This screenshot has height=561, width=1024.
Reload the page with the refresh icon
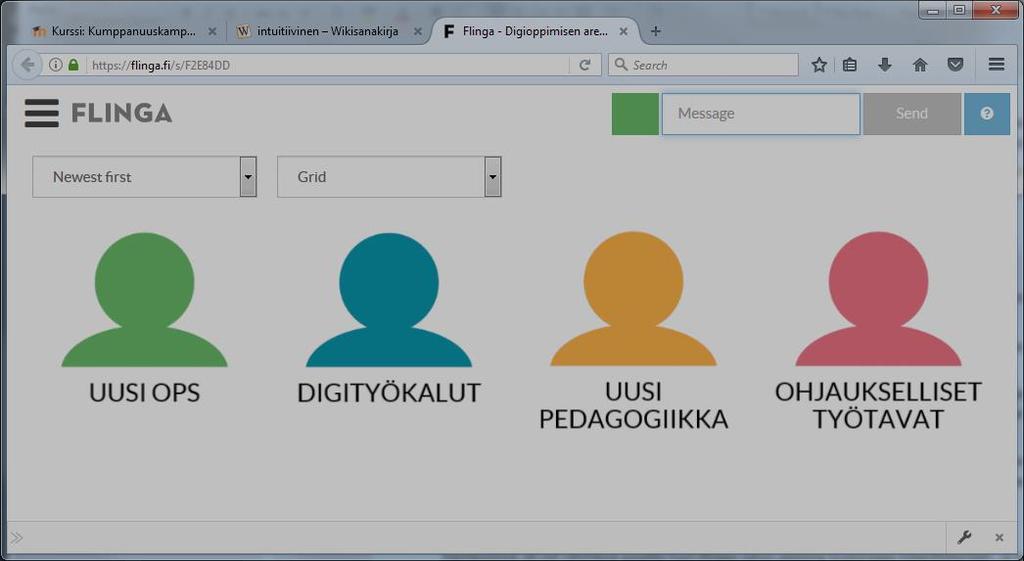584,65
